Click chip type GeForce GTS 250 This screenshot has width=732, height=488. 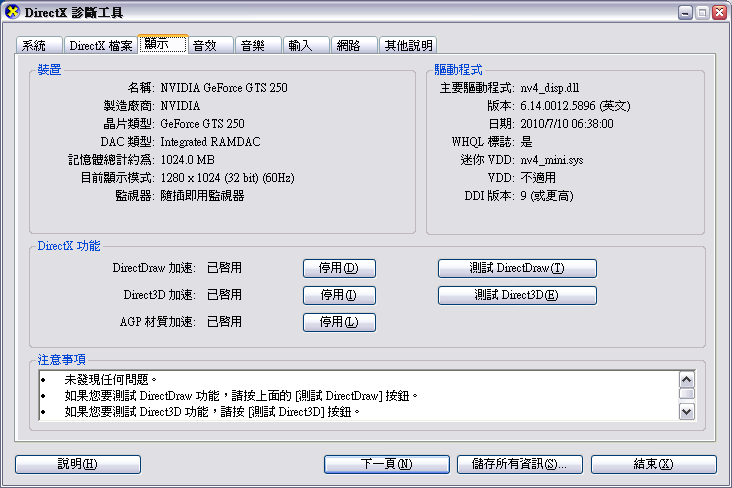203,124
